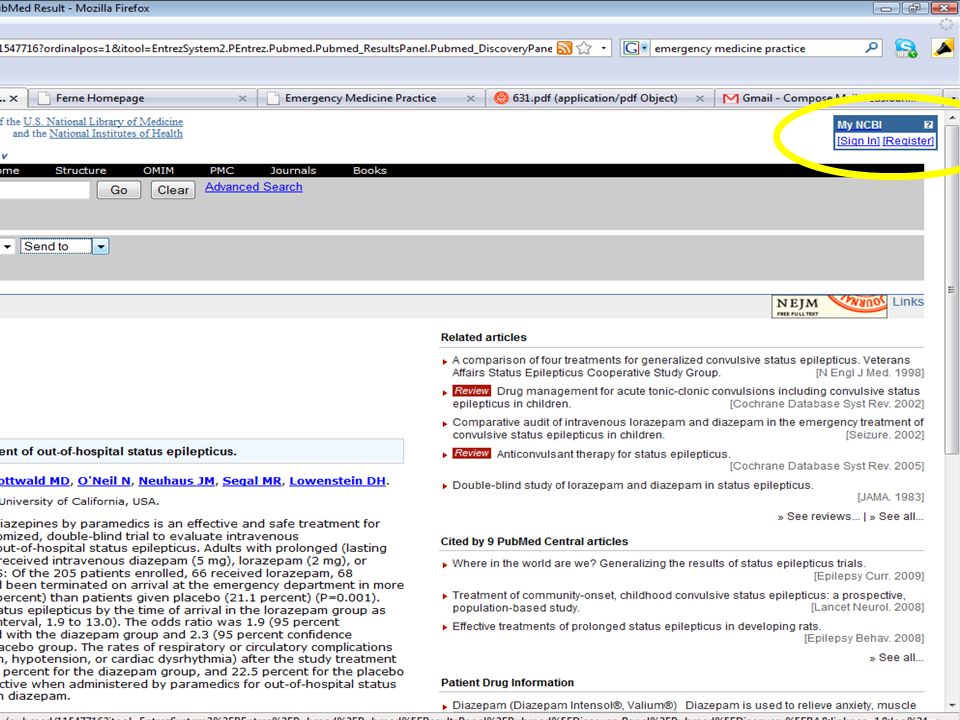Screen dimensions: 960x720
Task: Open the Journals menu item
Action: 293,171
